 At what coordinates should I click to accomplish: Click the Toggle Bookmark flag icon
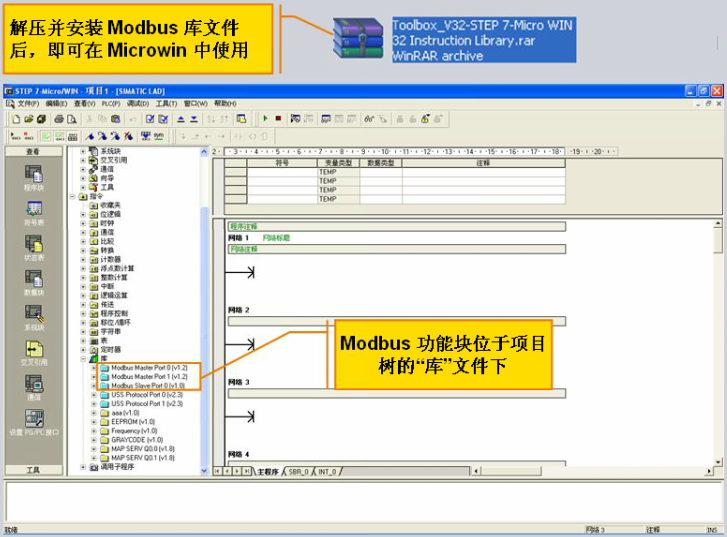coord(89,136)
